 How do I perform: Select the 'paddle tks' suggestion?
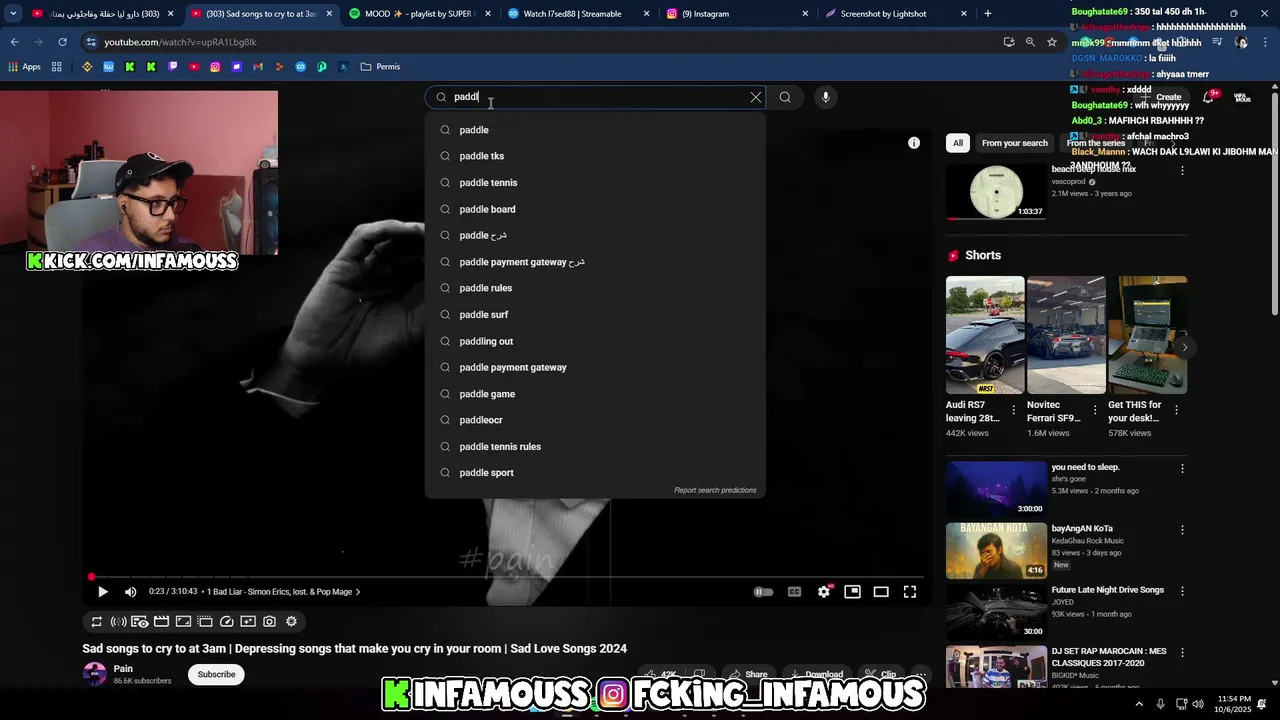pyautogui.click(x=595, y=156)
